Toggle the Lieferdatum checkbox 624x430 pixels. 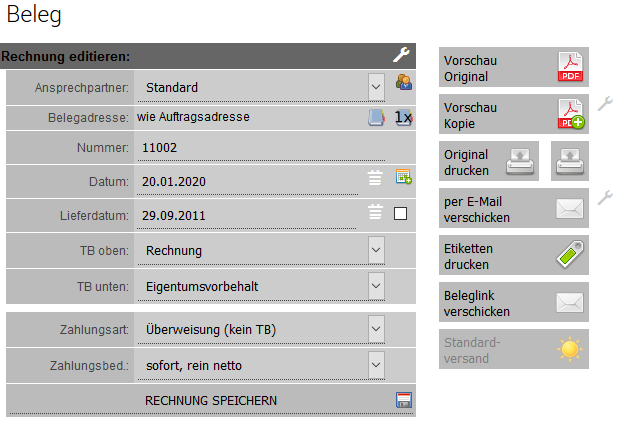tap(401, 213)
